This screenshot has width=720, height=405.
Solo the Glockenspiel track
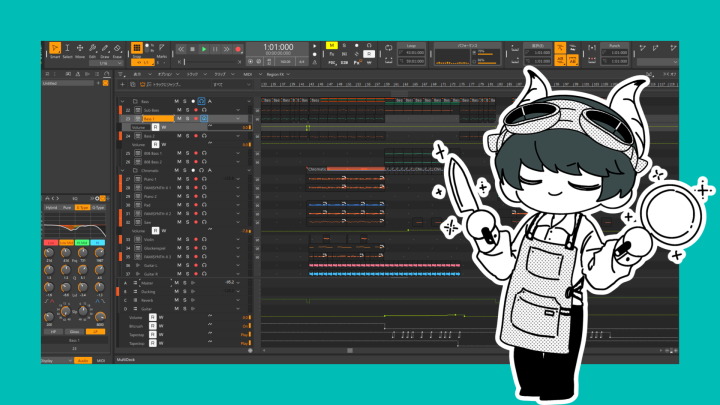(187, 248)
